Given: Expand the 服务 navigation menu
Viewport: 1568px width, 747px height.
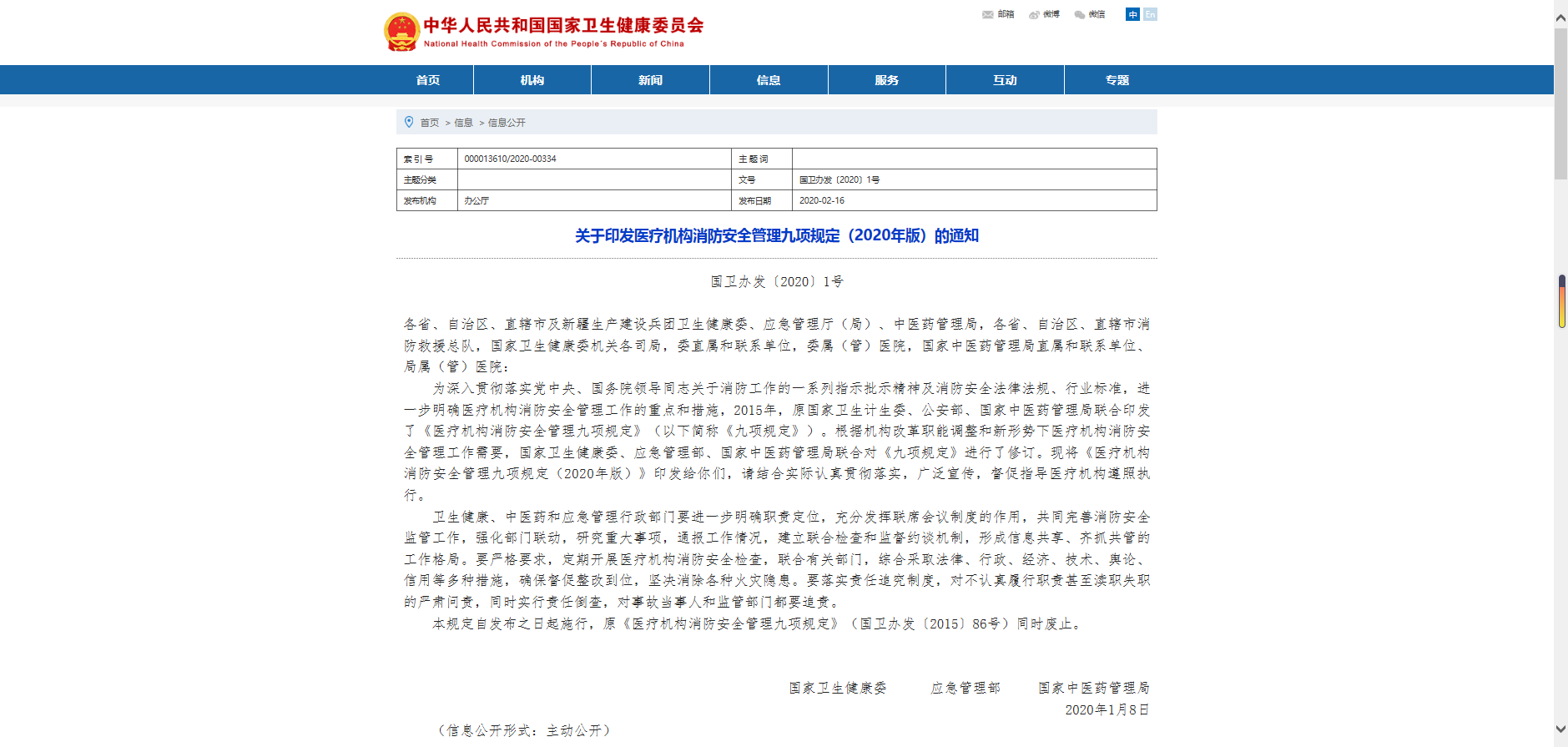Looking at the screenshot, I should pyautogui.click(x=886, y=80).
